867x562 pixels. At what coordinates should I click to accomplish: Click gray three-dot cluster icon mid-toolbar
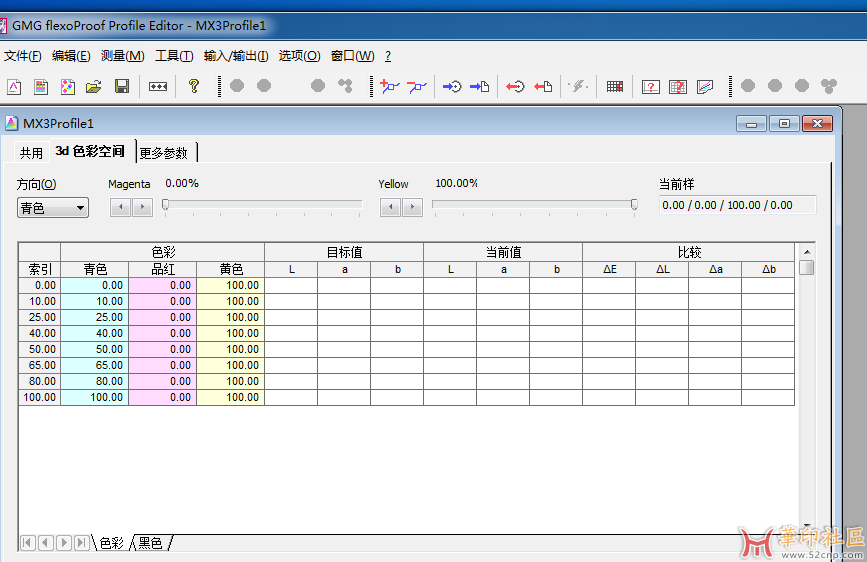[346, 86]
